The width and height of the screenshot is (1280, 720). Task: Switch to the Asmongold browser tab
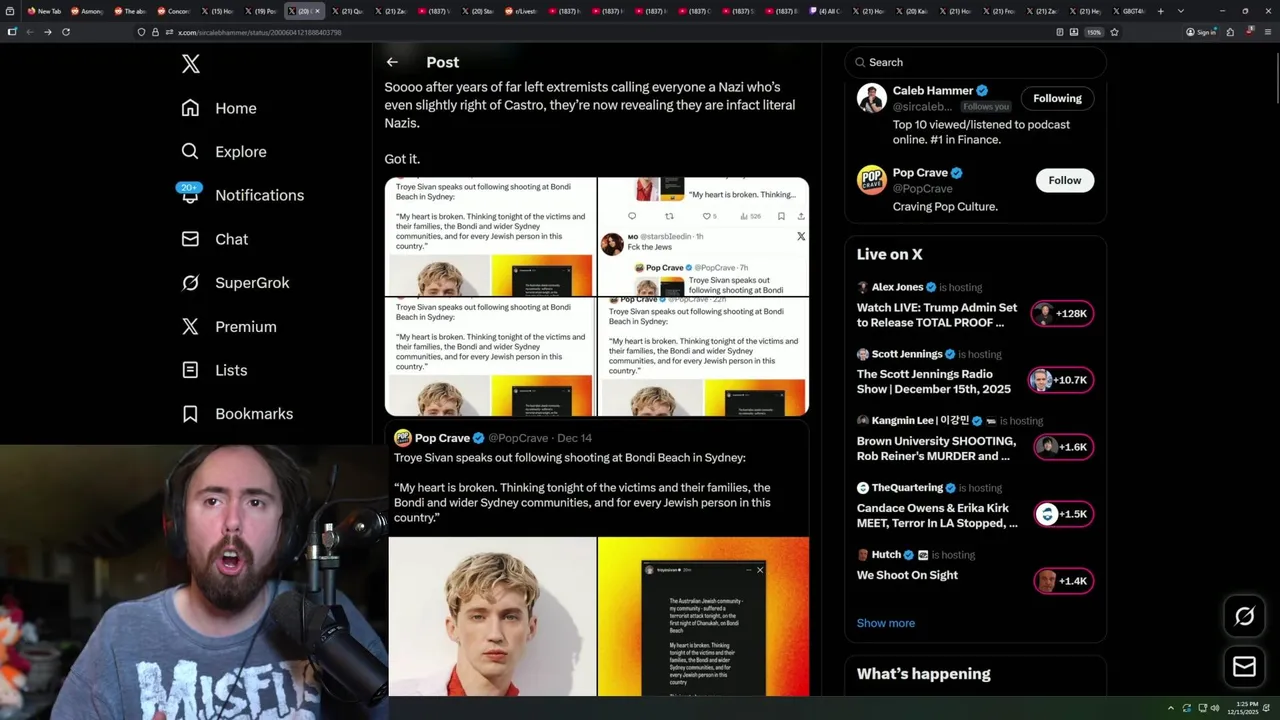(x=86, y=11)
